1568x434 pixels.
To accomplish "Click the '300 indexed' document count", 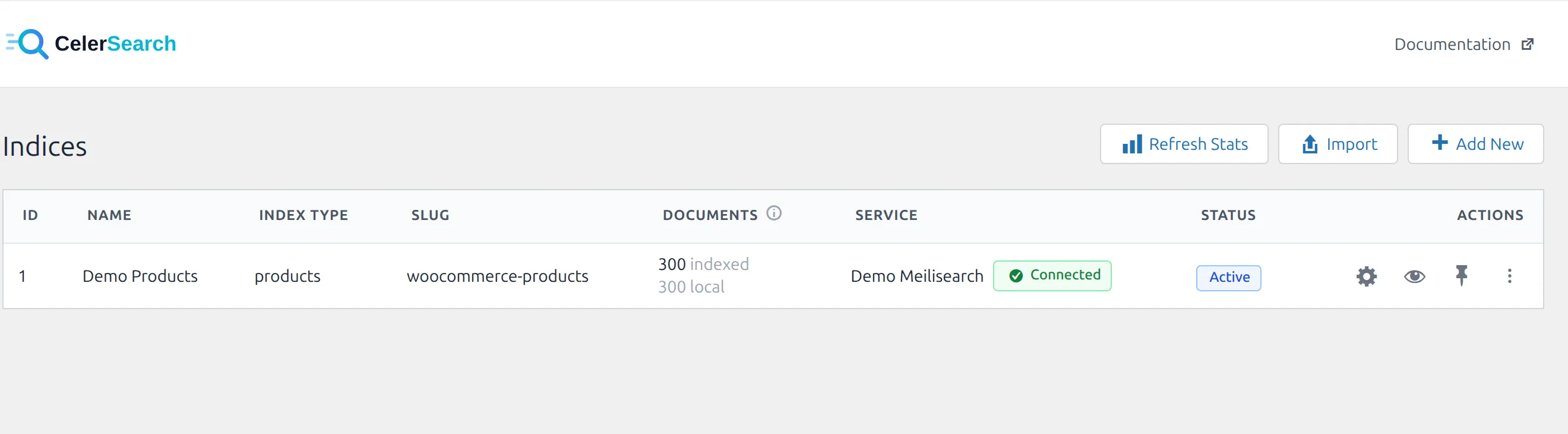I will coord(703,265).
